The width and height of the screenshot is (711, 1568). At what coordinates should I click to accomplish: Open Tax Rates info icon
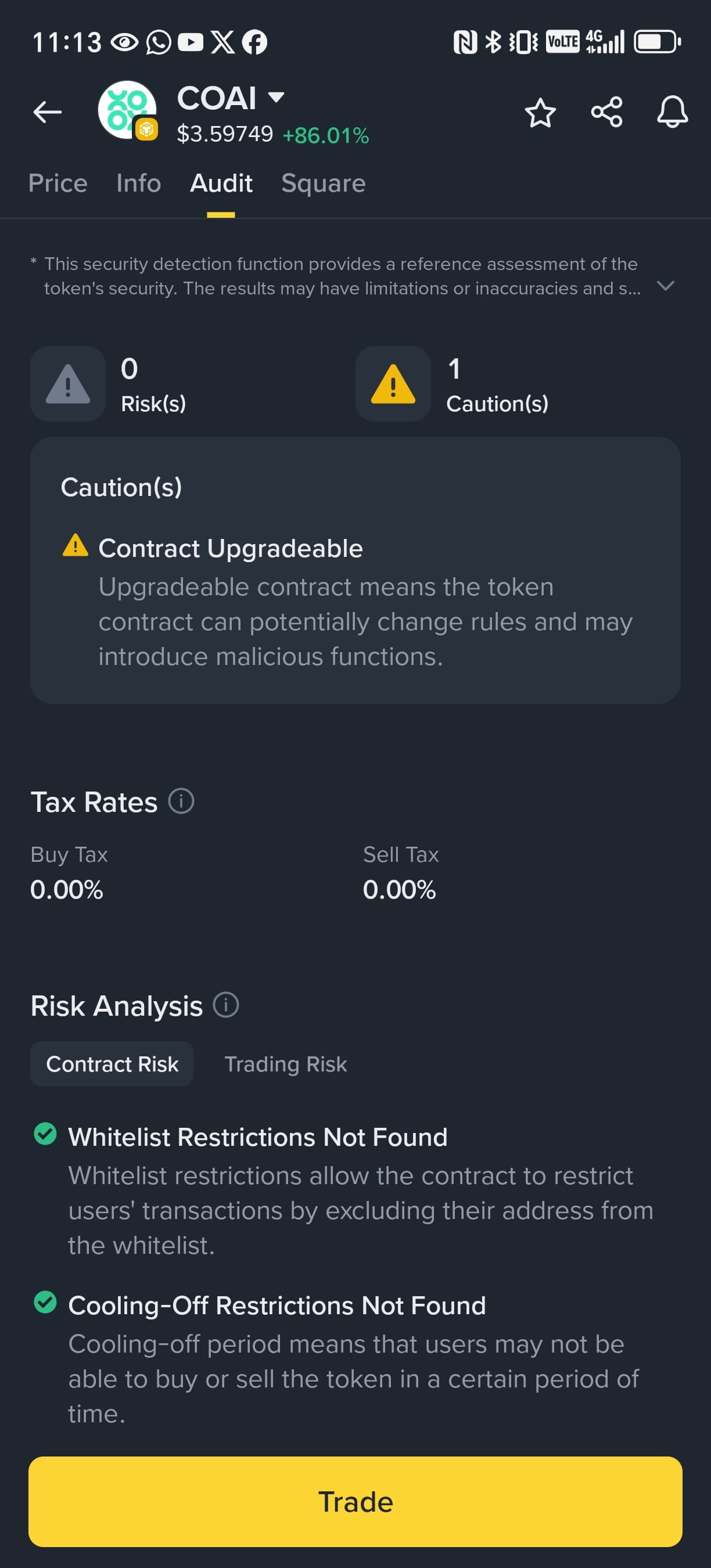(x=181, y=800)
